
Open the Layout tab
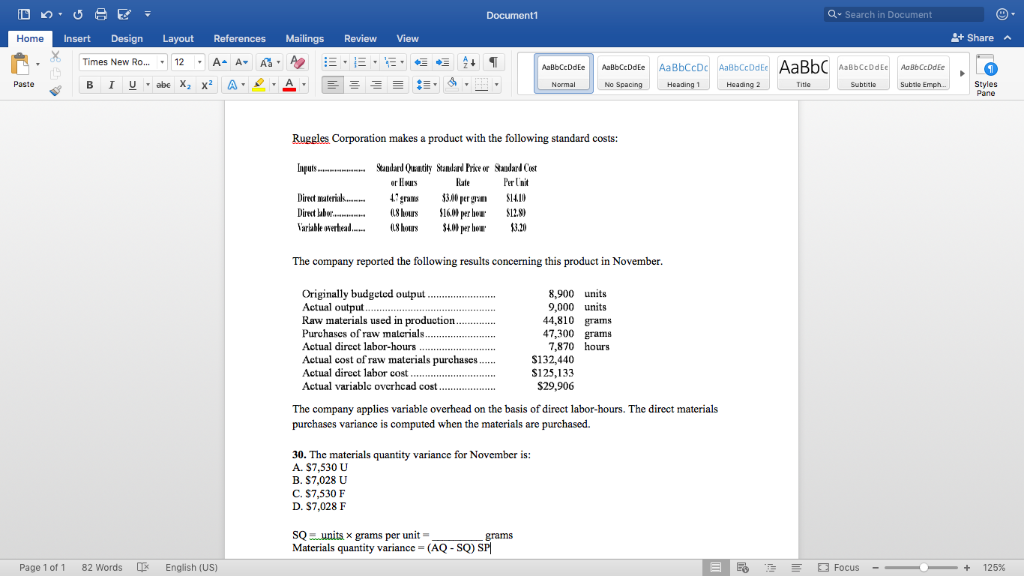click(x=178, y=39)
